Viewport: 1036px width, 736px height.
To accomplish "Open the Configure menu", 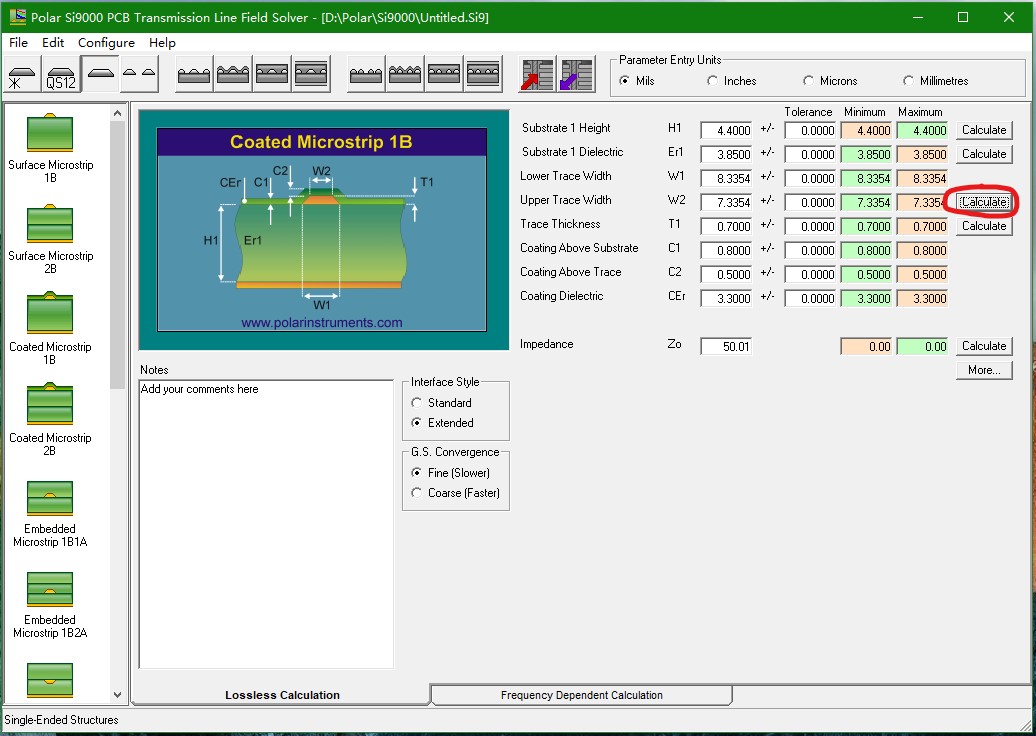I will click(x=106, y=42).
